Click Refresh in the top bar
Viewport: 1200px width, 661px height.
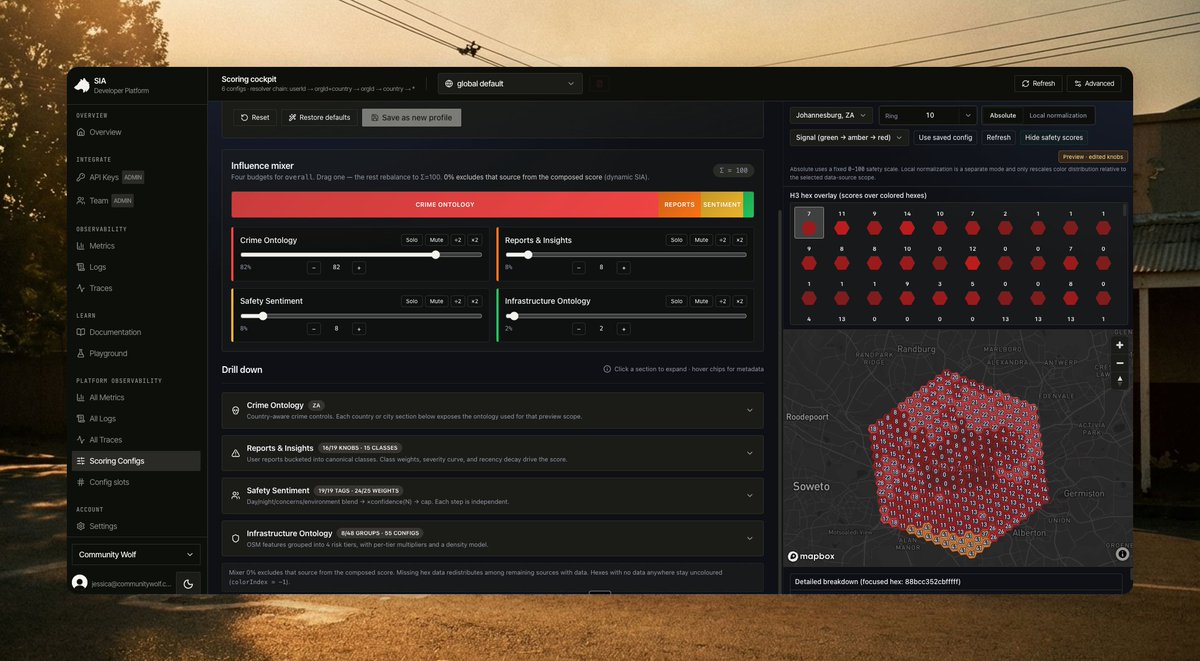[x=1038, y=84]
